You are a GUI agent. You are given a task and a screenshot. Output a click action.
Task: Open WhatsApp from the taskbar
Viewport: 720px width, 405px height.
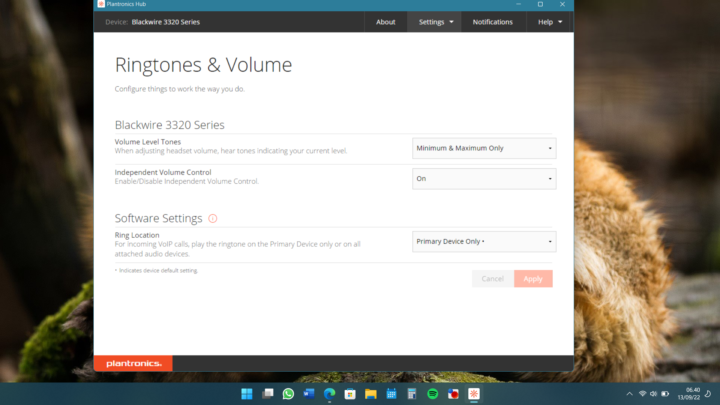(x=288, y=394)
